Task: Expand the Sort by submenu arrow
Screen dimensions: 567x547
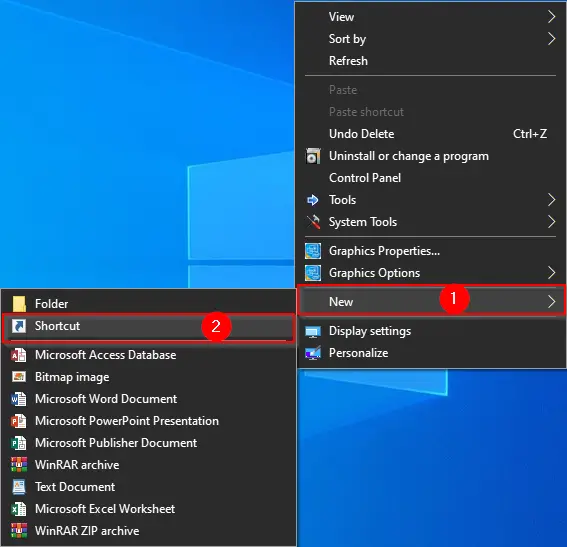Action: [551, 39]
